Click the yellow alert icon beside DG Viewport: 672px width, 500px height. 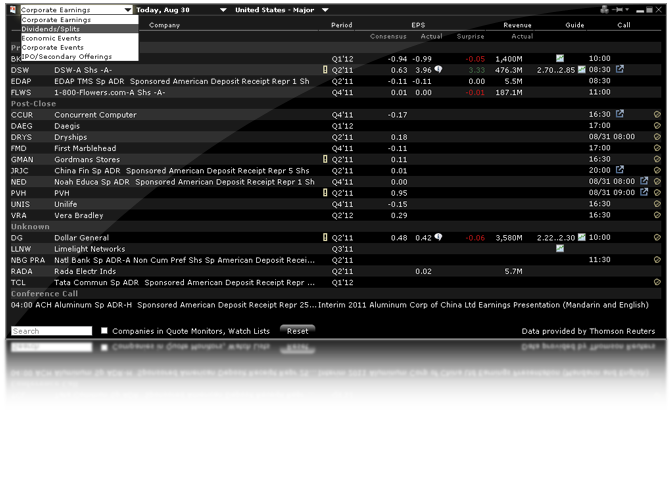click(325, 237)
